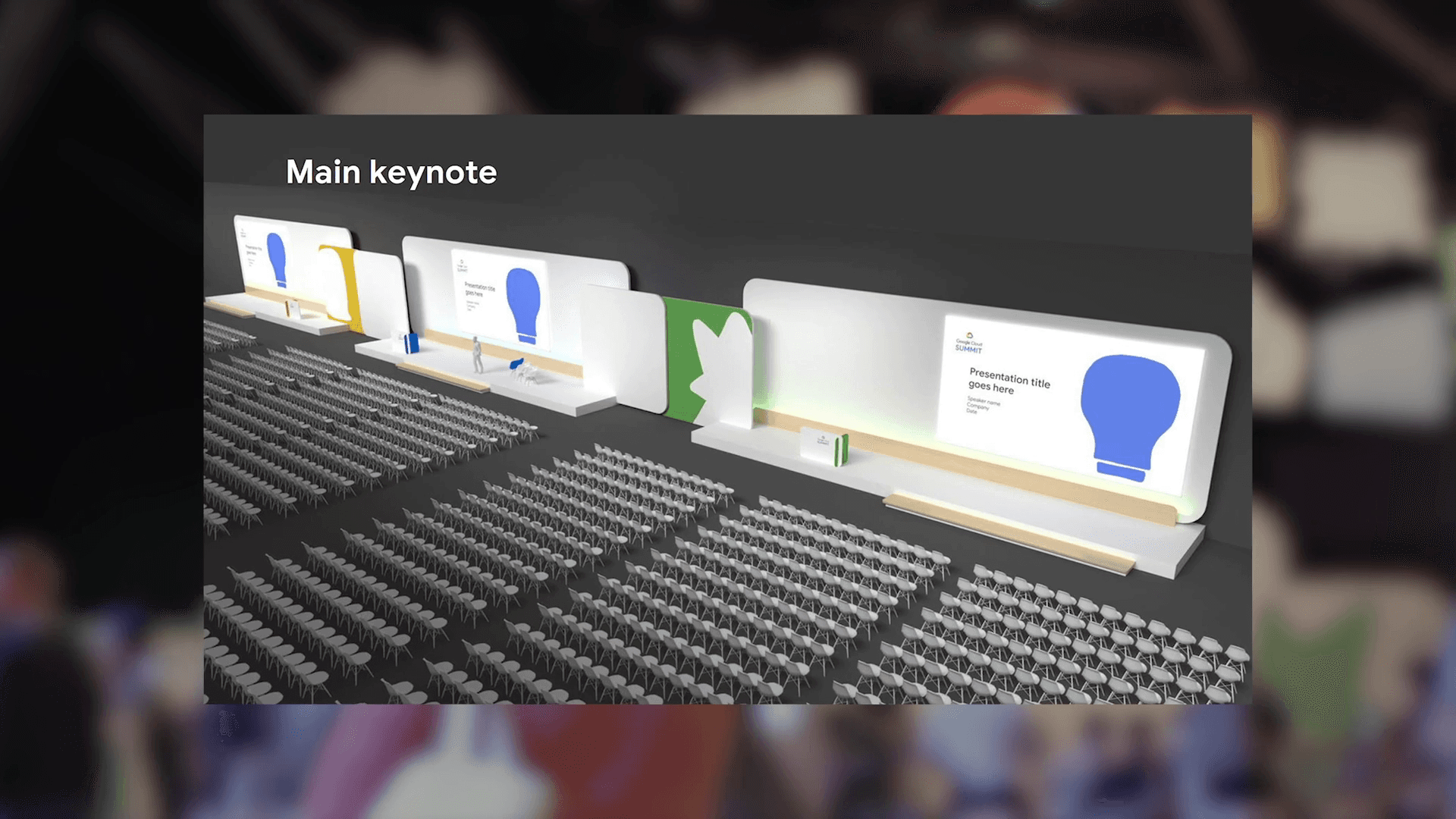Click the presenter figure on middle stage
The width and height of the screenshot is (1456, 819).
tap(477, 355)
